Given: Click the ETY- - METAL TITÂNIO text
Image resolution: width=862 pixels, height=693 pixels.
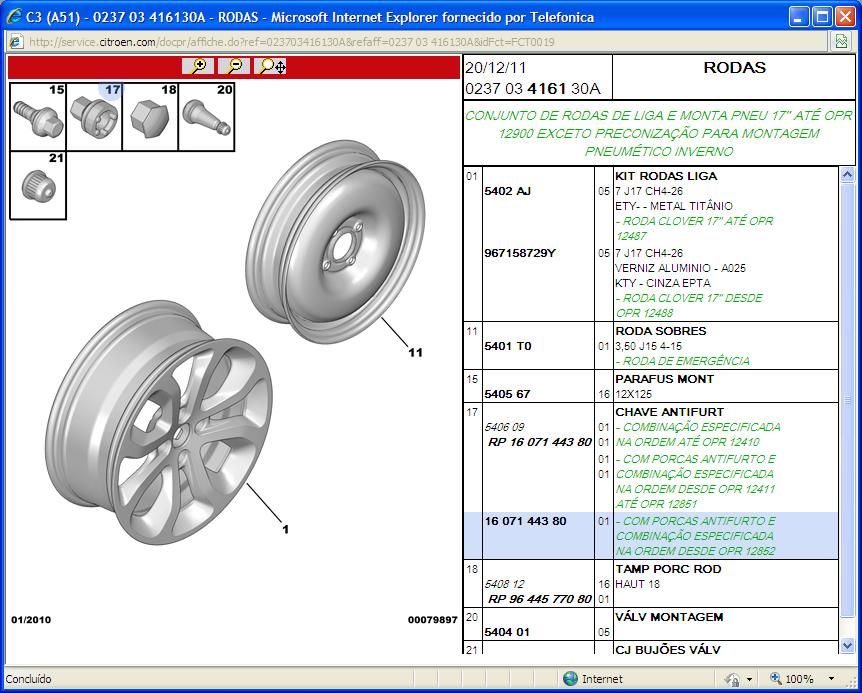Looking at the screenshot, I should [674, 206].
